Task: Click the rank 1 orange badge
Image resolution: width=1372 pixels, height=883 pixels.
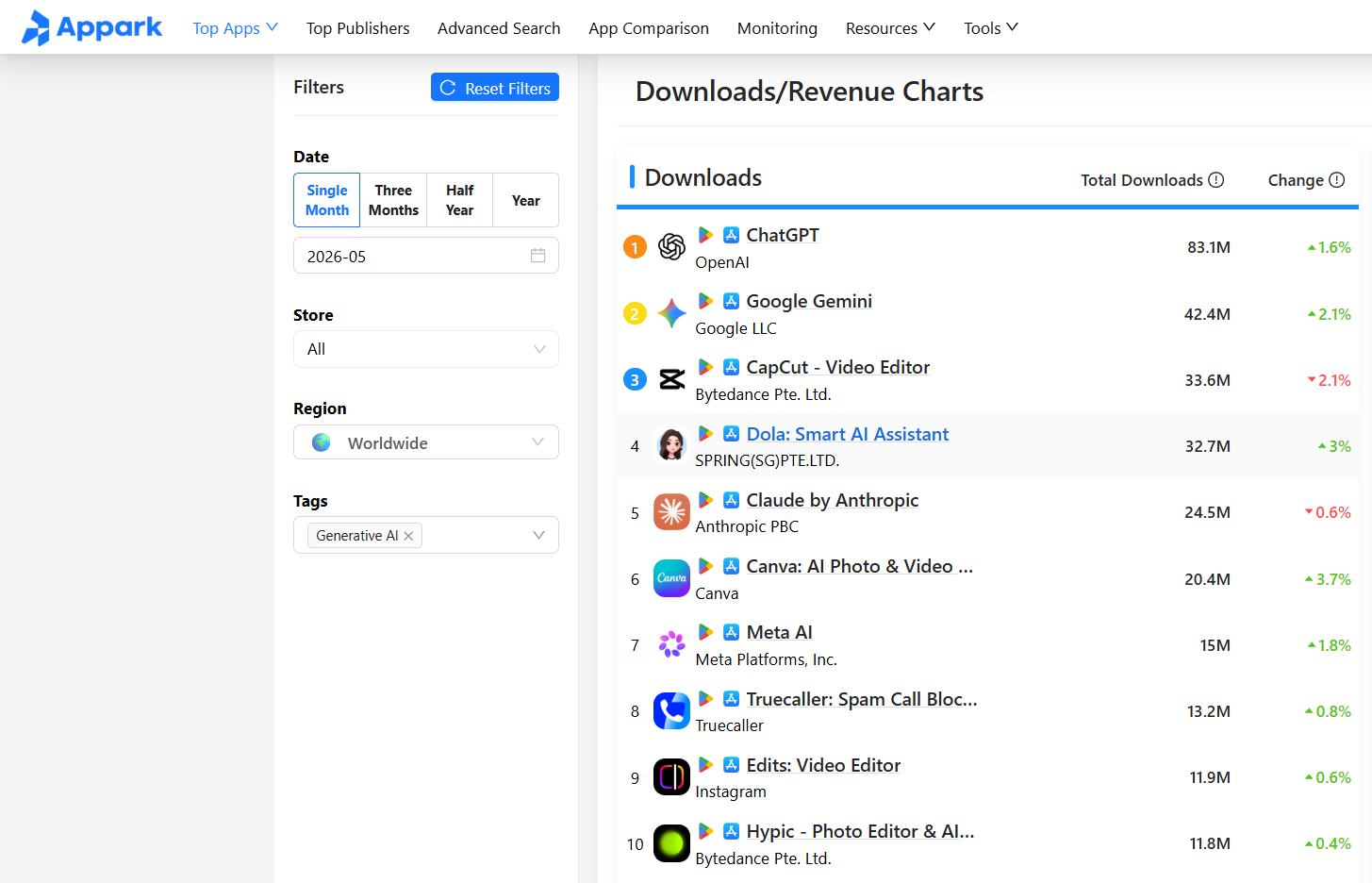Action: [636, 247]
